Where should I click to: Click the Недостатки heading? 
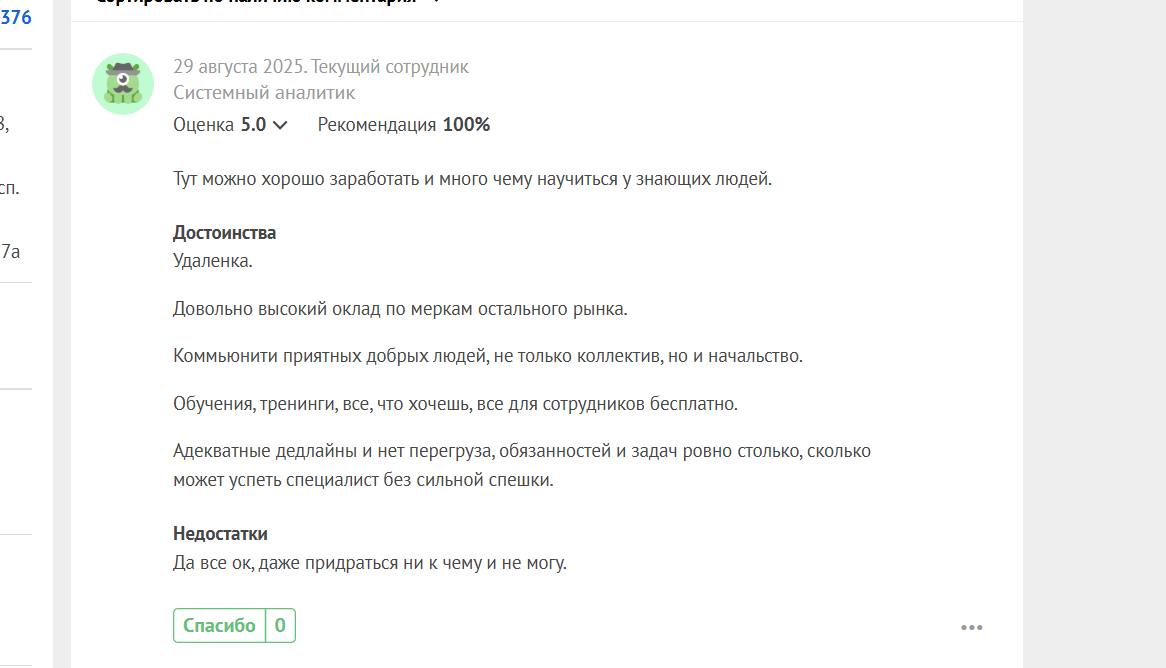220,534
